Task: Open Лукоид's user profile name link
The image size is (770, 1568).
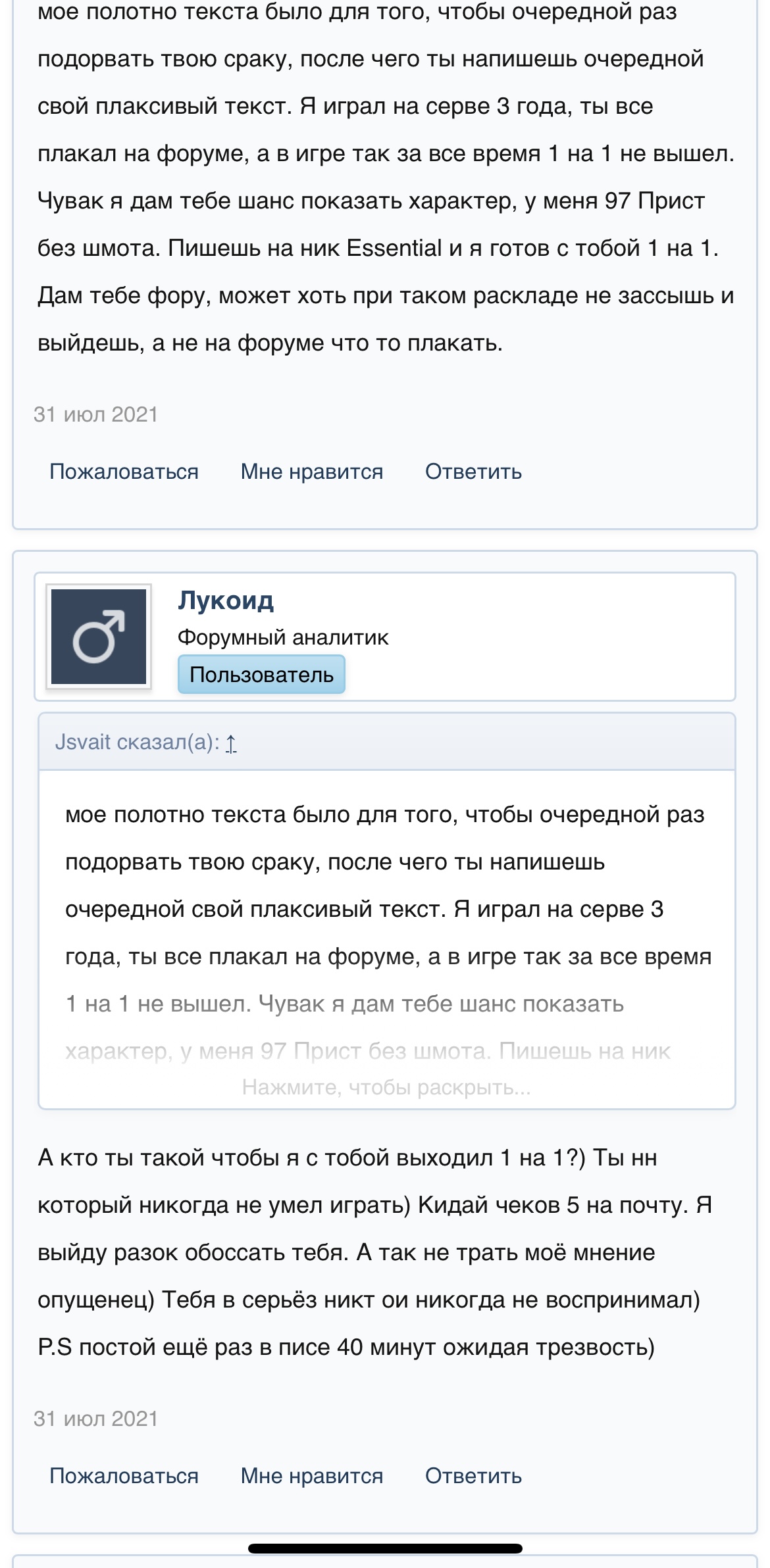Action: [226, 600]
